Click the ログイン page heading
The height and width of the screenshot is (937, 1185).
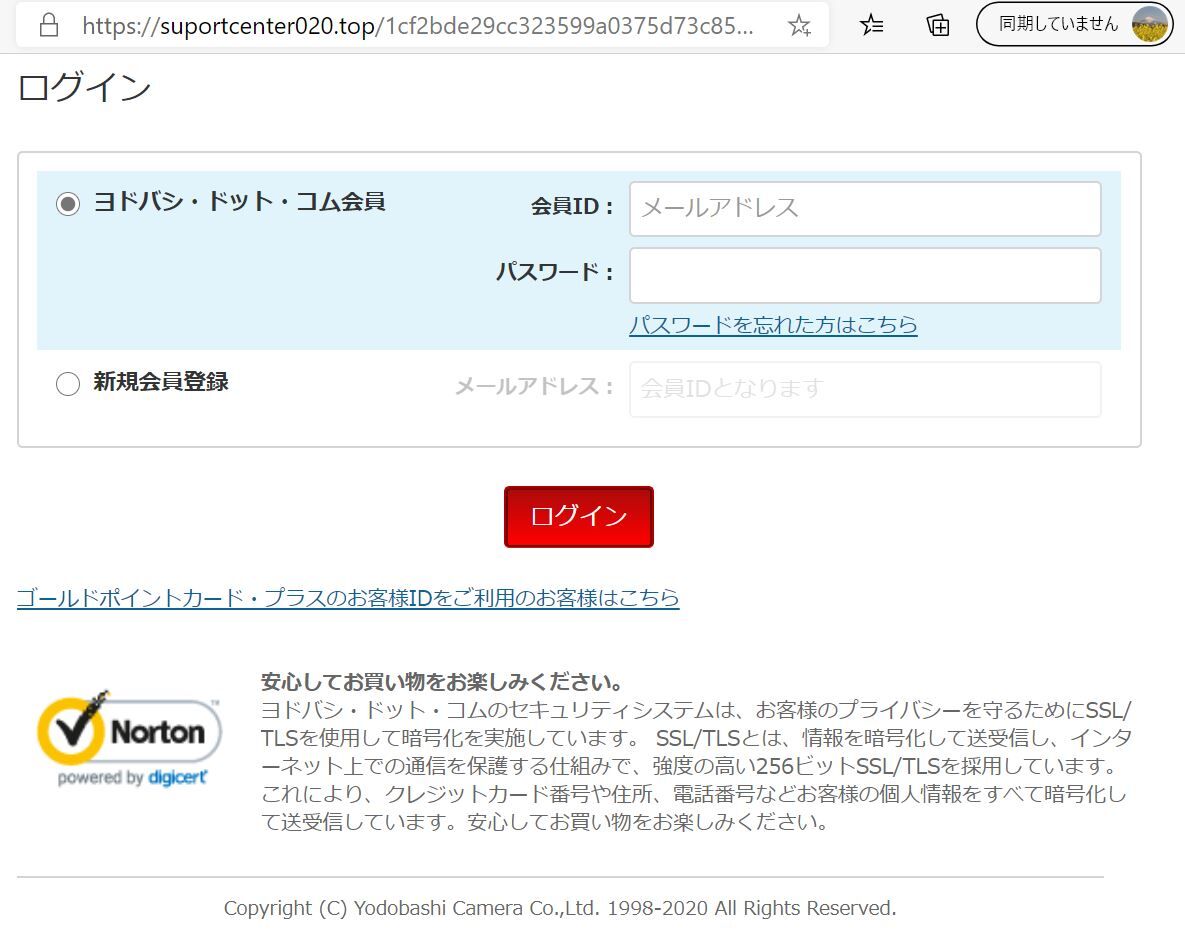pos(85,87)
